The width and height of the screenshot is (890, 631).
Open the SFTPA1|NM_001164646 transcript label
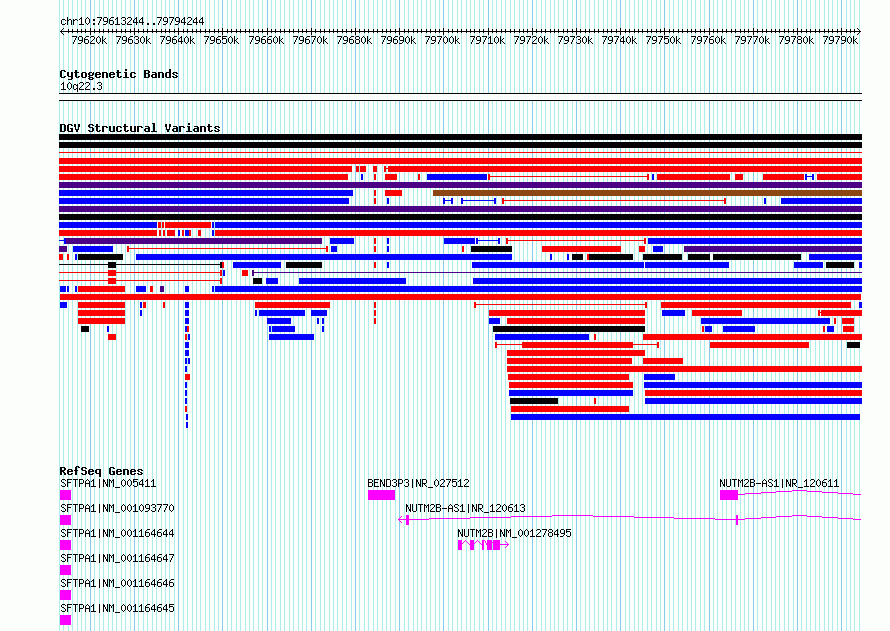click(117, 583)
